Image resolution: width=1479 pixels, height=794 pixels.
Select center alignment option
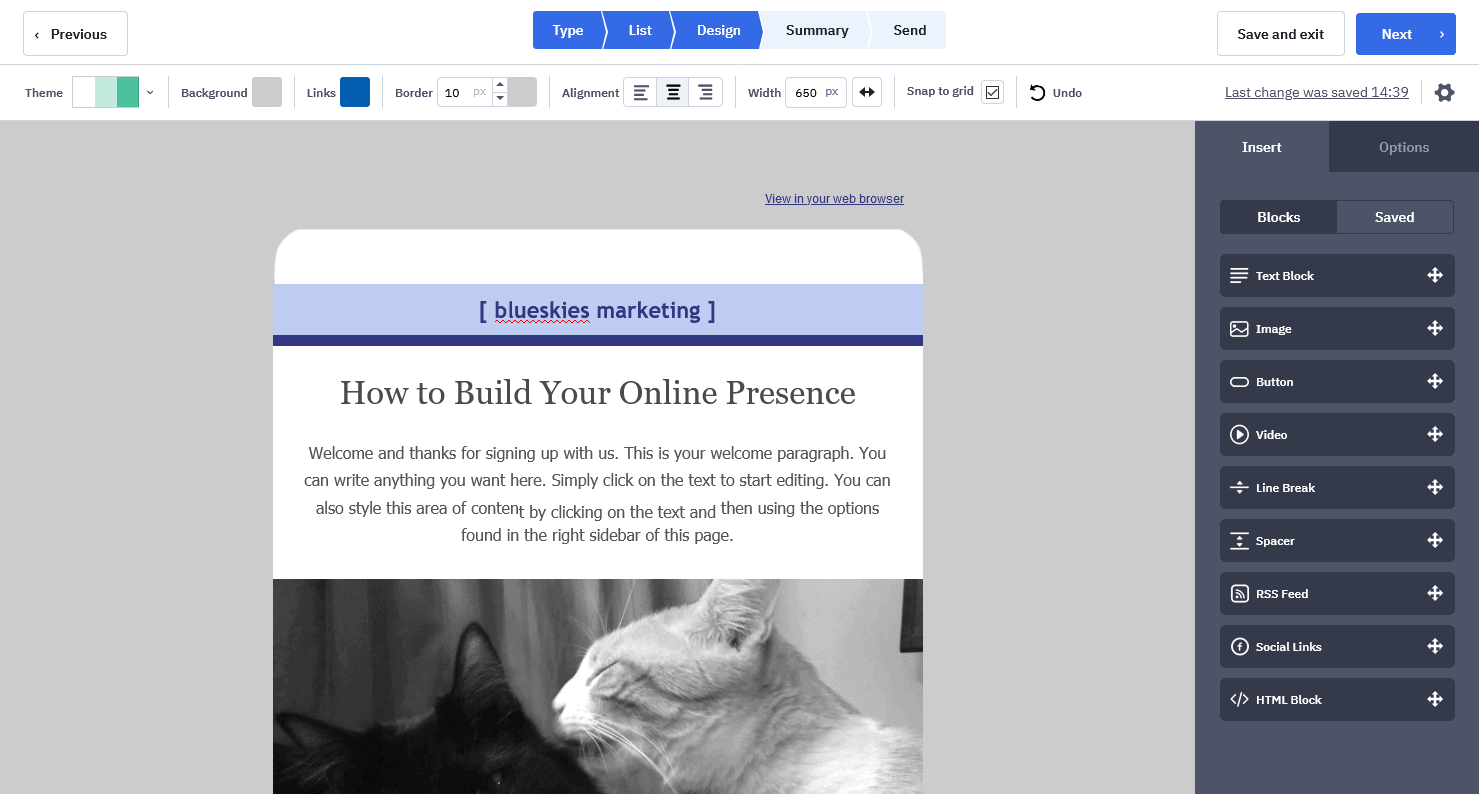coord(674,93)
